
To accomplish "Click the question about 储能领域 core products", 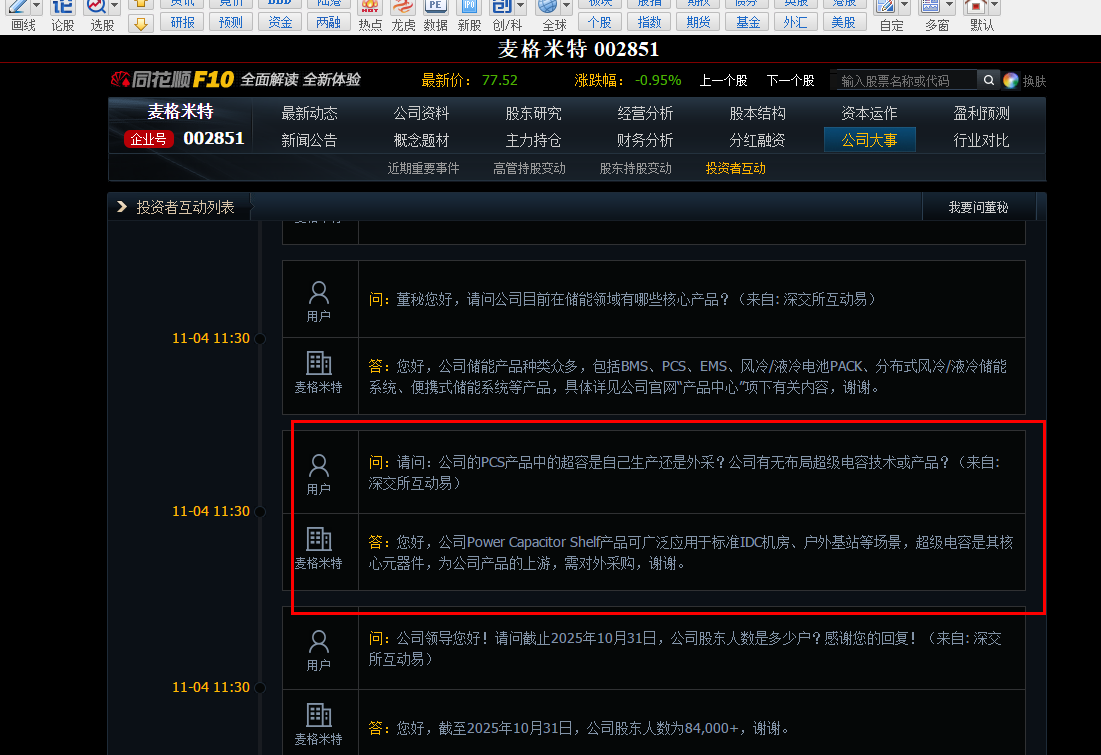I will point(622,299).
